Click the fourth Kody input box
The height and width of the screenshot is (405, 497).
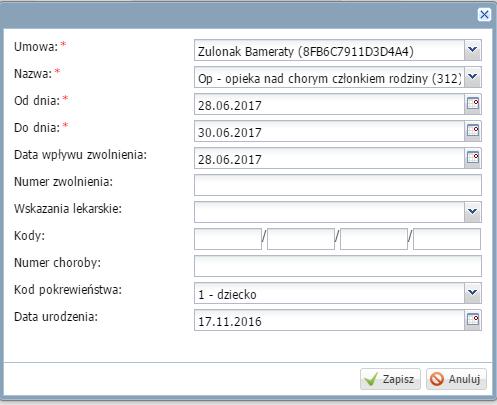pos(447,239)
